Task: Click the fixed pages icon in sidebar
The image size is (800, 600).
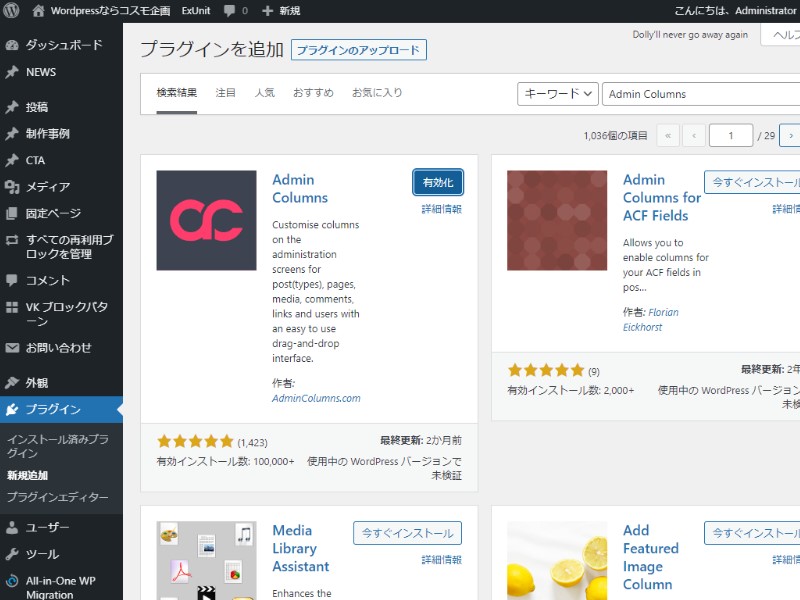Action: point(12,213)
